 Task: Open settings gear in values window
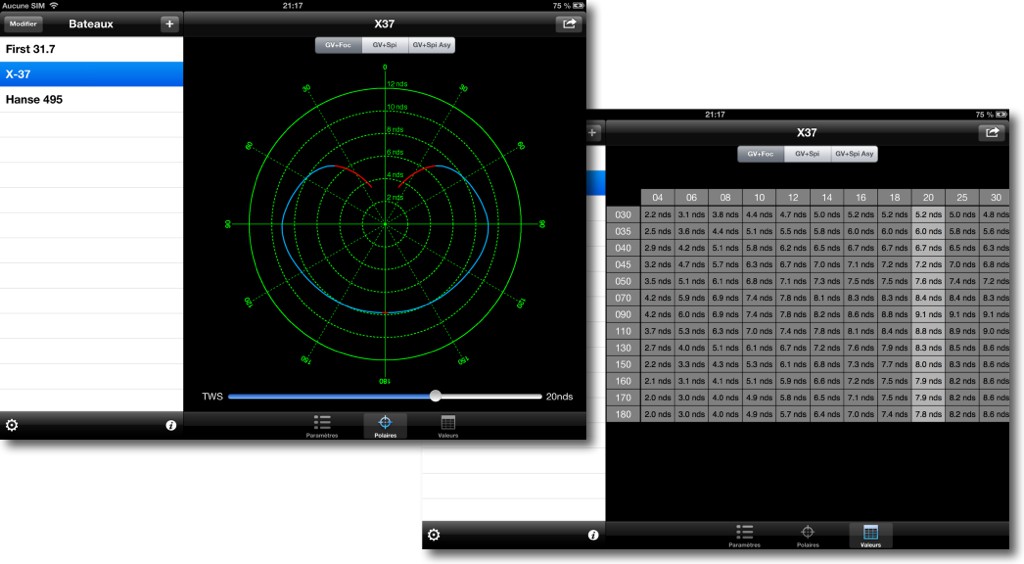click(434, 535)
